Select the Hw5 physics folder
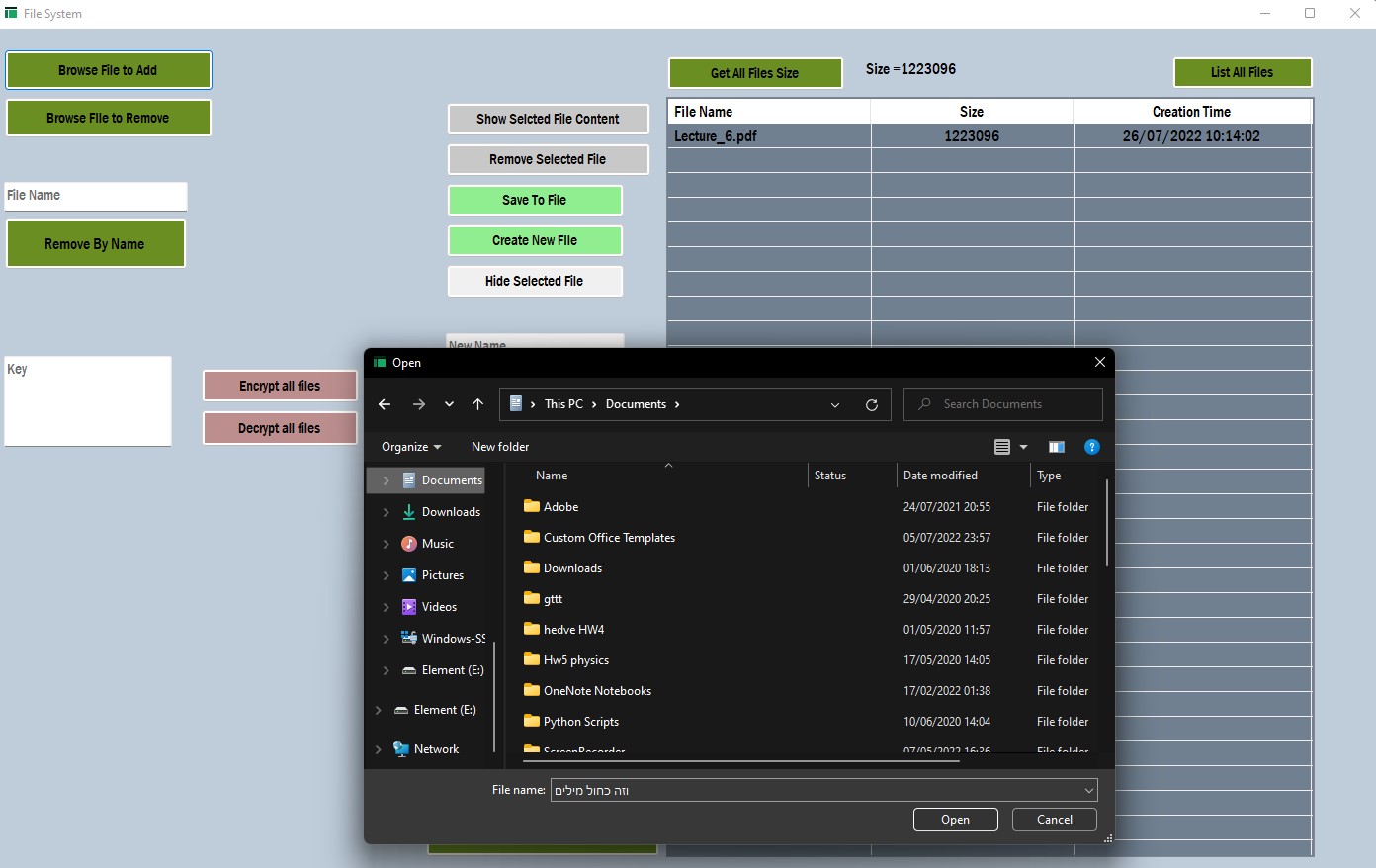The width and height of the screenshot is (1376, 868). click(x=577, y=659)
